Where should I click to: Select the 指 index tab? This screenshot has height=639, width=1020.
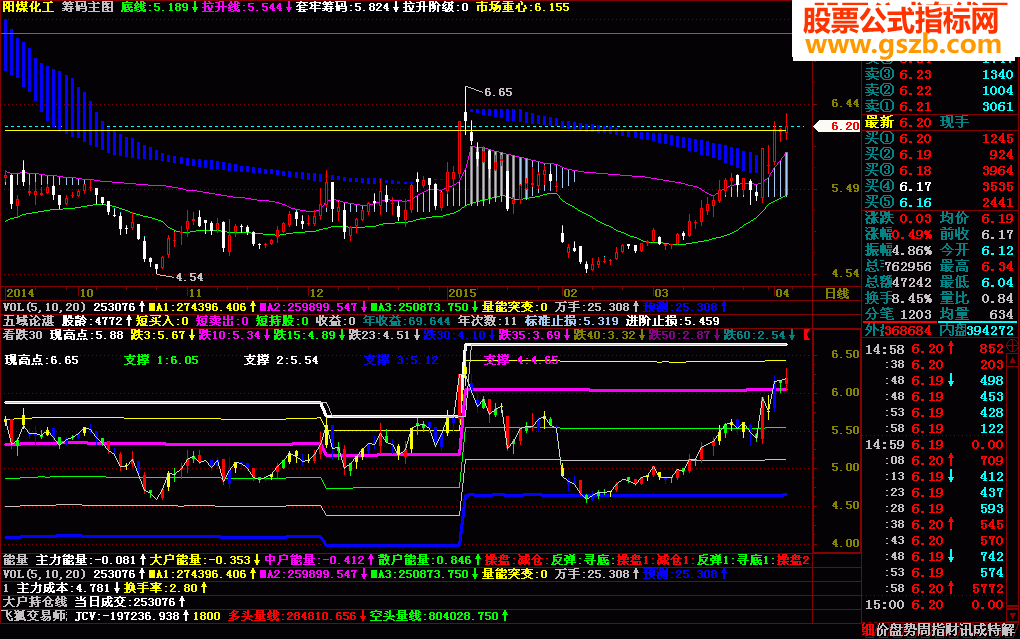[x=939, y=629]
